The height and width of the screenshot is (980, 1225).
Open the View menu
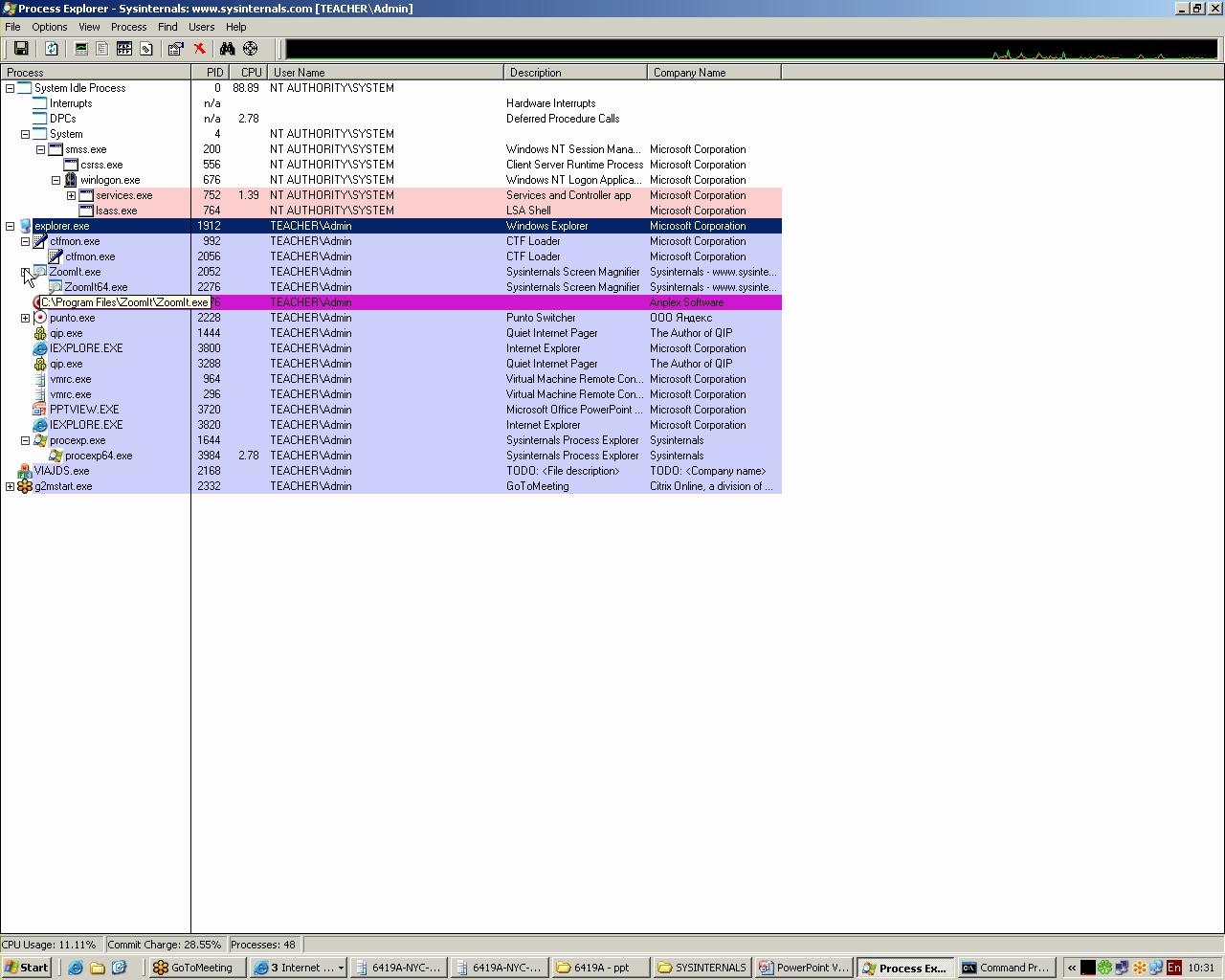(89, 27)
